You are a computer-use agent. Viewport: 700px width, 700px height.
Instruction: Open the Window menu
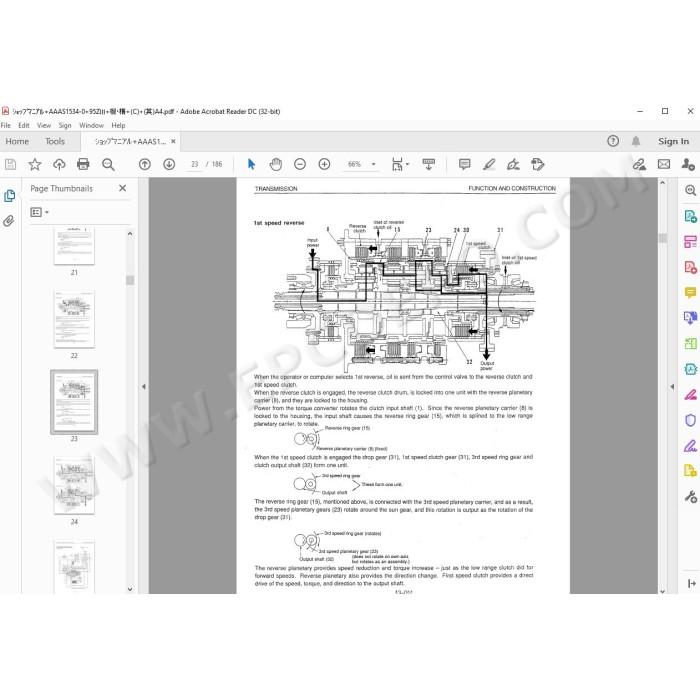click(92, 125)
